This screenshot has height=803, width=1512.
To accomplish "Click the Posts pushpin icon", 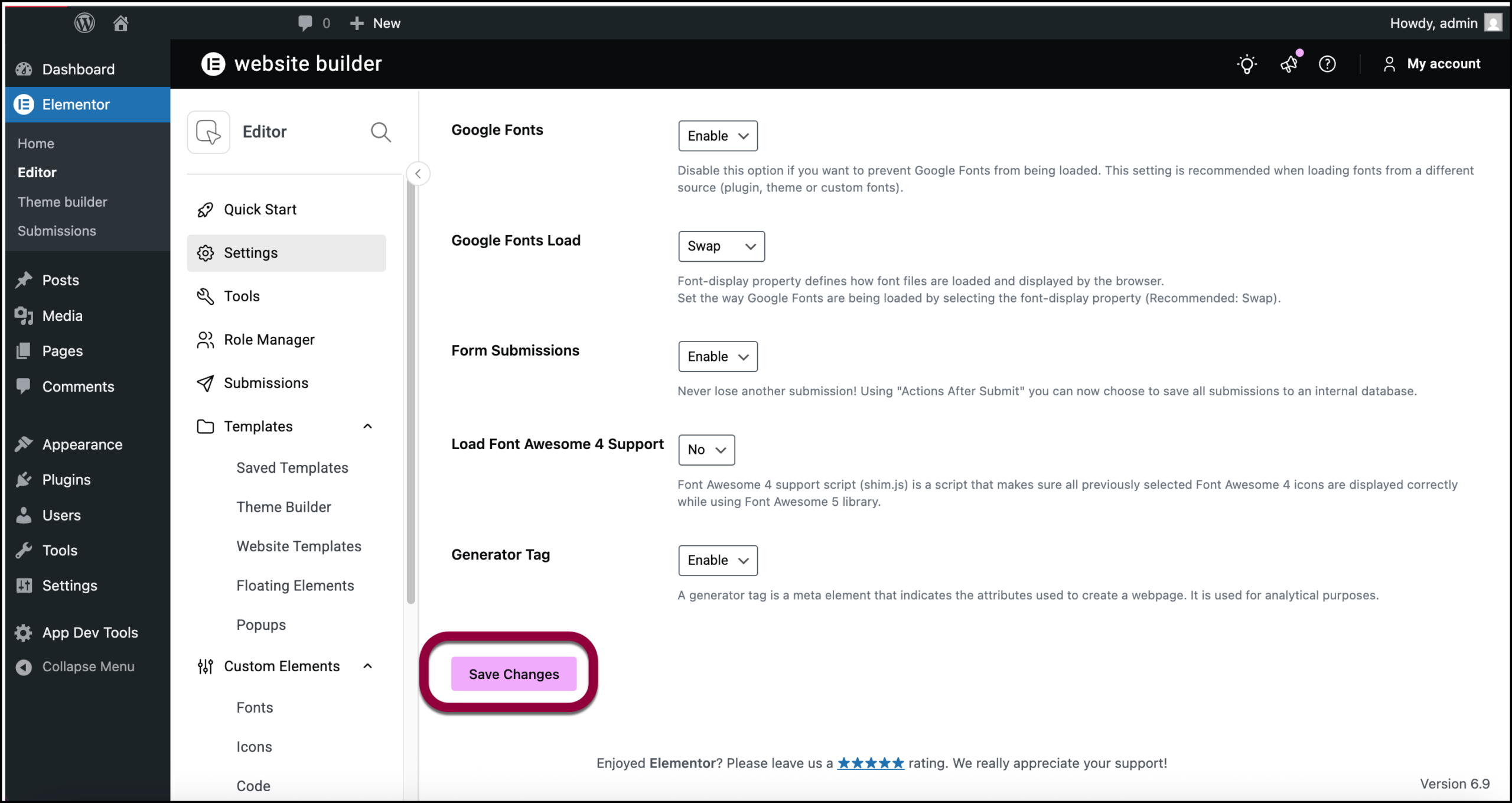I will 24,280.
